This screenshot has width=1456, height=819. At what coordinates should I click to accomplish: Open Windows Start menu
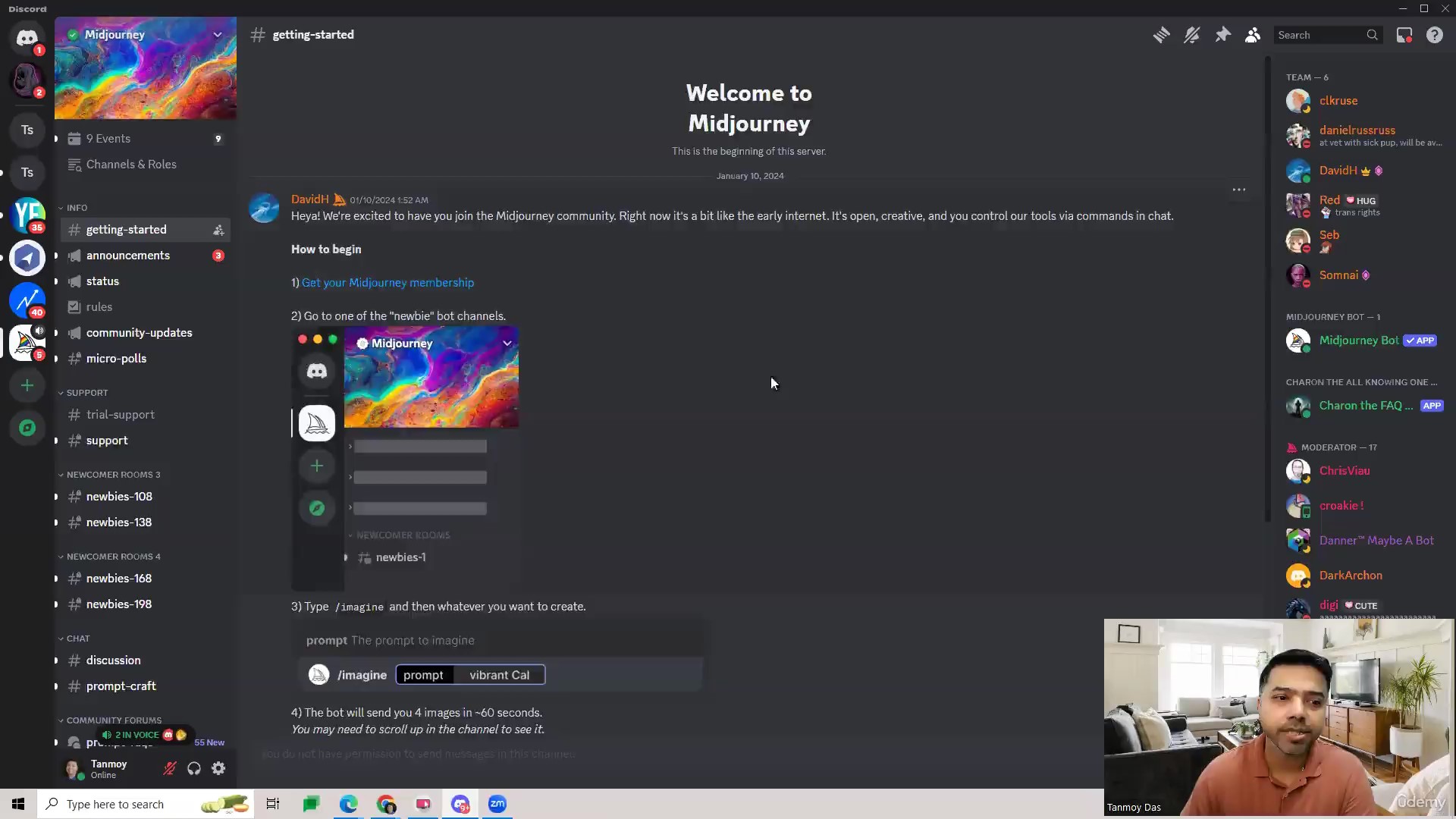(18, 804)
